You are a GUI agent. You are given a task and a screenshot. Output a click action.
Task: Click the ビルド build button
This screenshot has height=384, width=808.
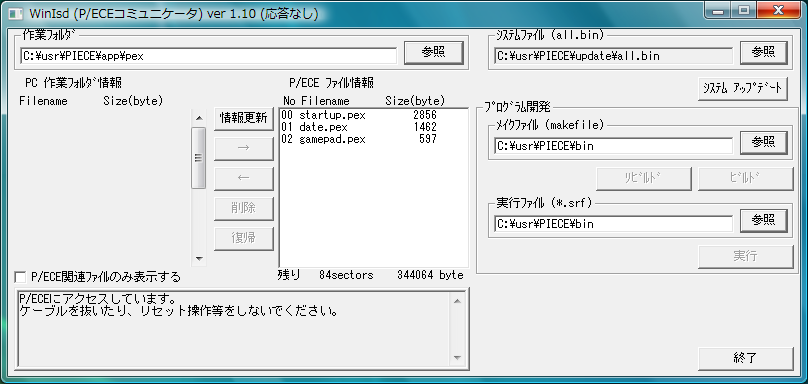(746, 179)
